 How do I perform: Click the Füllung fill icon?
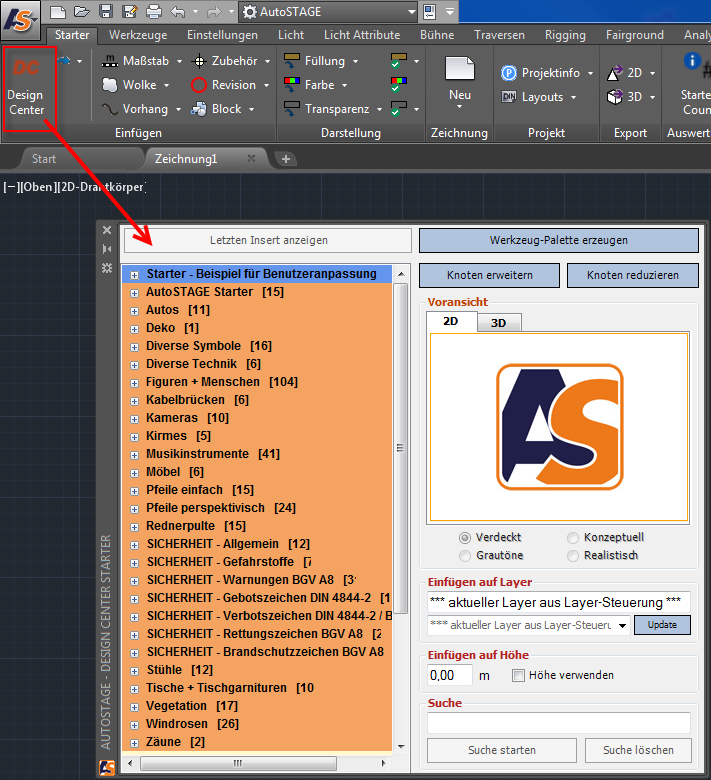pyautogui.click(x=292, y=61)
